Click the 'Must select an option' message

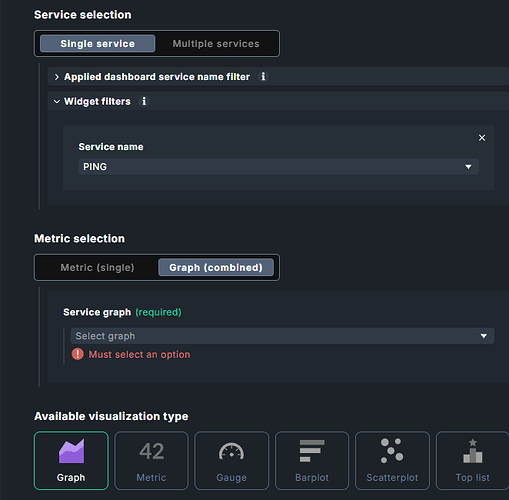coord(139,354)
